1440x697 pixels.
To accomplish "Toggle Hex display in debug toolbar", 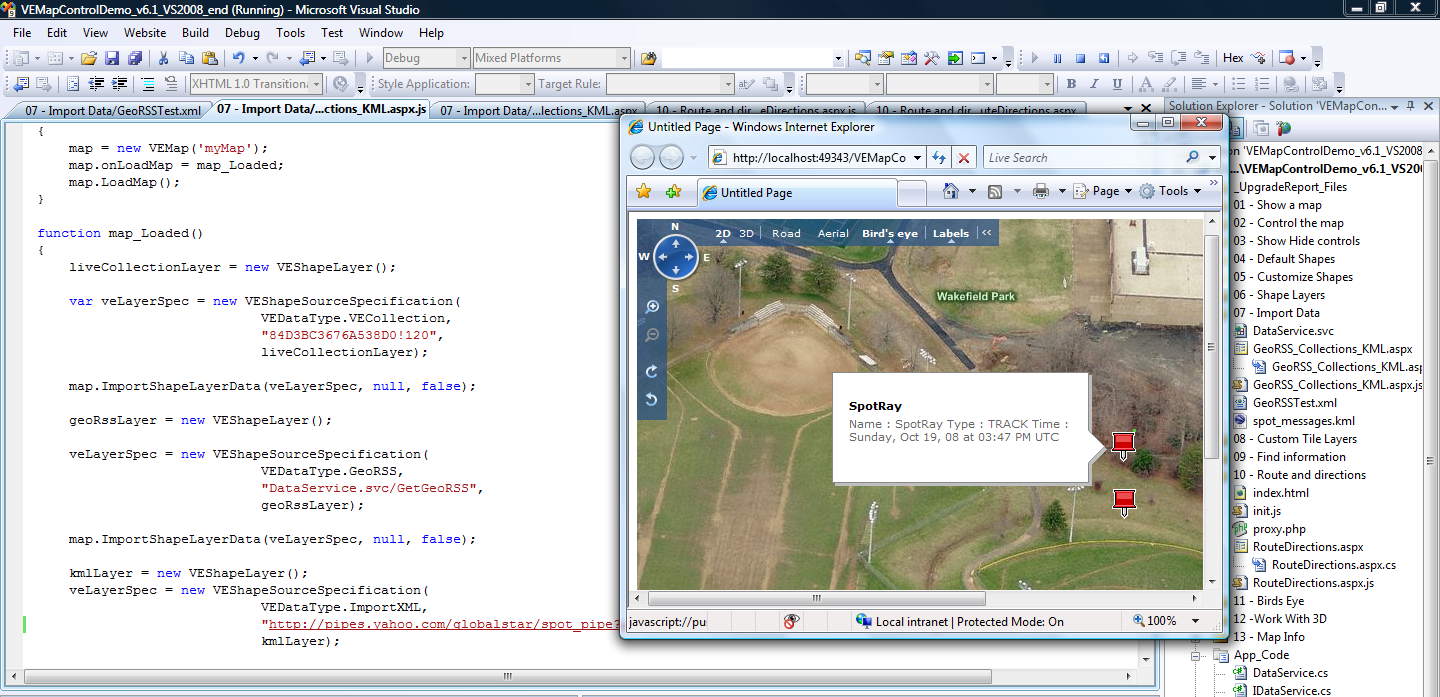I will point(1233,58).
